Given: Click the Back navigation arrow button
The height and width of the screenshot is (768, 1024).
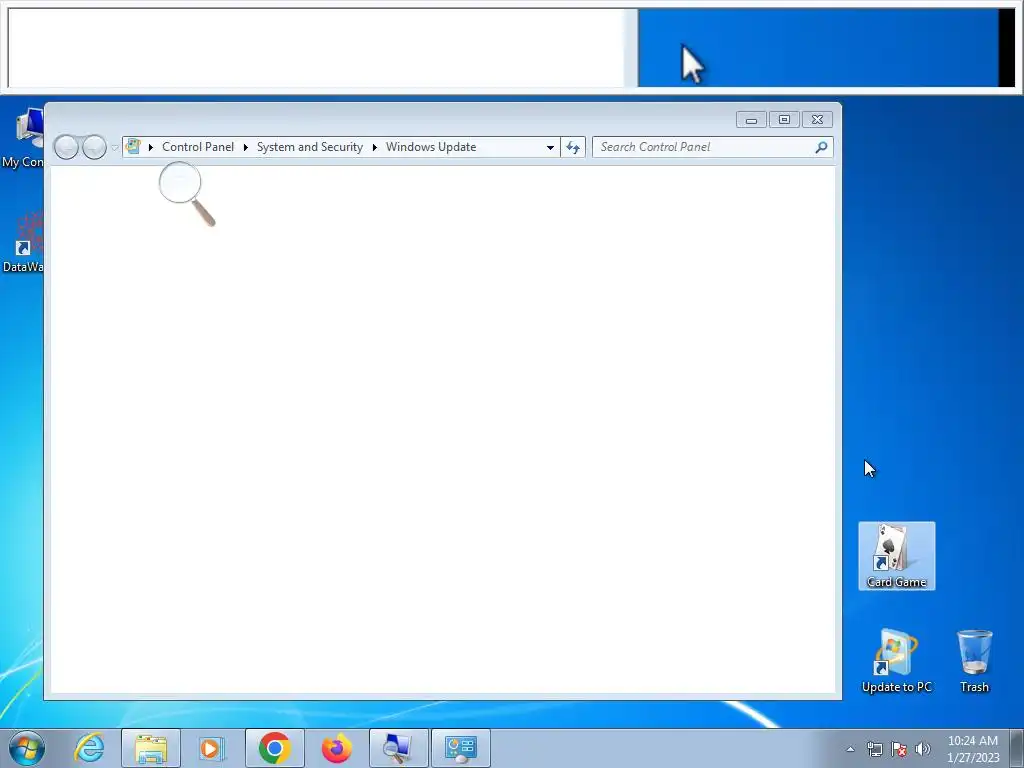Looking at the screenshot, I should [x=66, y=148].
